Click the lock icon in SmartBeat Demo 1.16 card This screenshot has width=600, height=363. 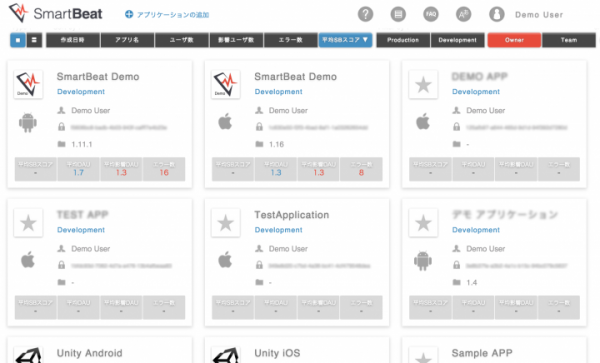pos(259,127)
